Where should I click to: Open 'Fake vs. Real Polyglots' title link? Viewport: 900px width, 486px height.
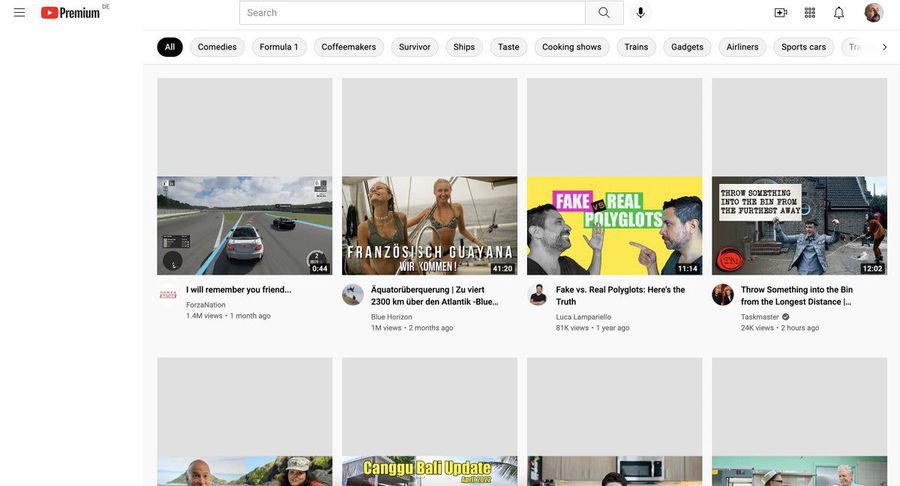[620, 296]
